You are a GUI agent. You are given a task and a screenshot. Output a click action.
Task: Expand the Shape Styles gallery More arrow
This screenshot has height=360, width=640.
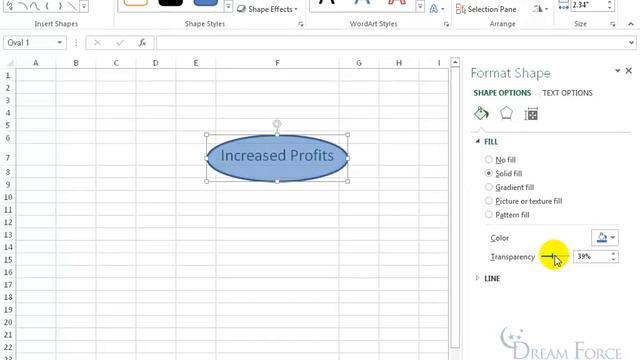(x=228, y=7)
